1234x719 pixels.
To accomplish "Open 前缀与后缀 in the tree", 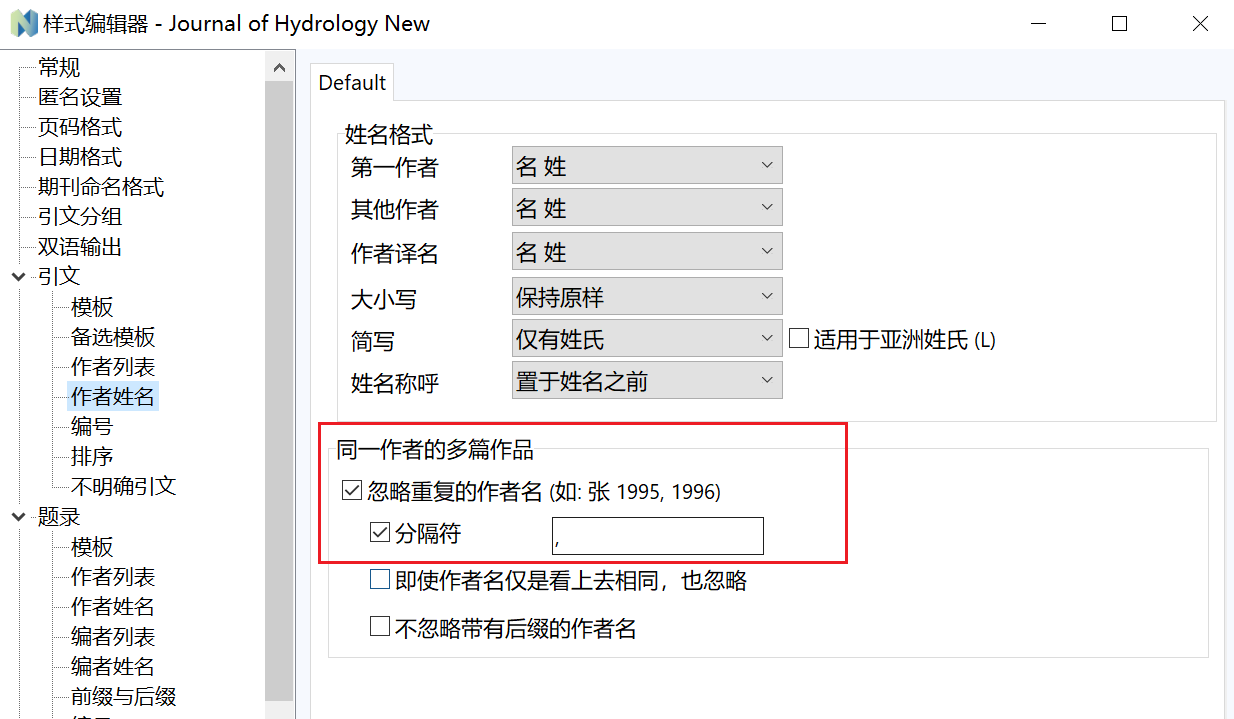I will point(123,697).
